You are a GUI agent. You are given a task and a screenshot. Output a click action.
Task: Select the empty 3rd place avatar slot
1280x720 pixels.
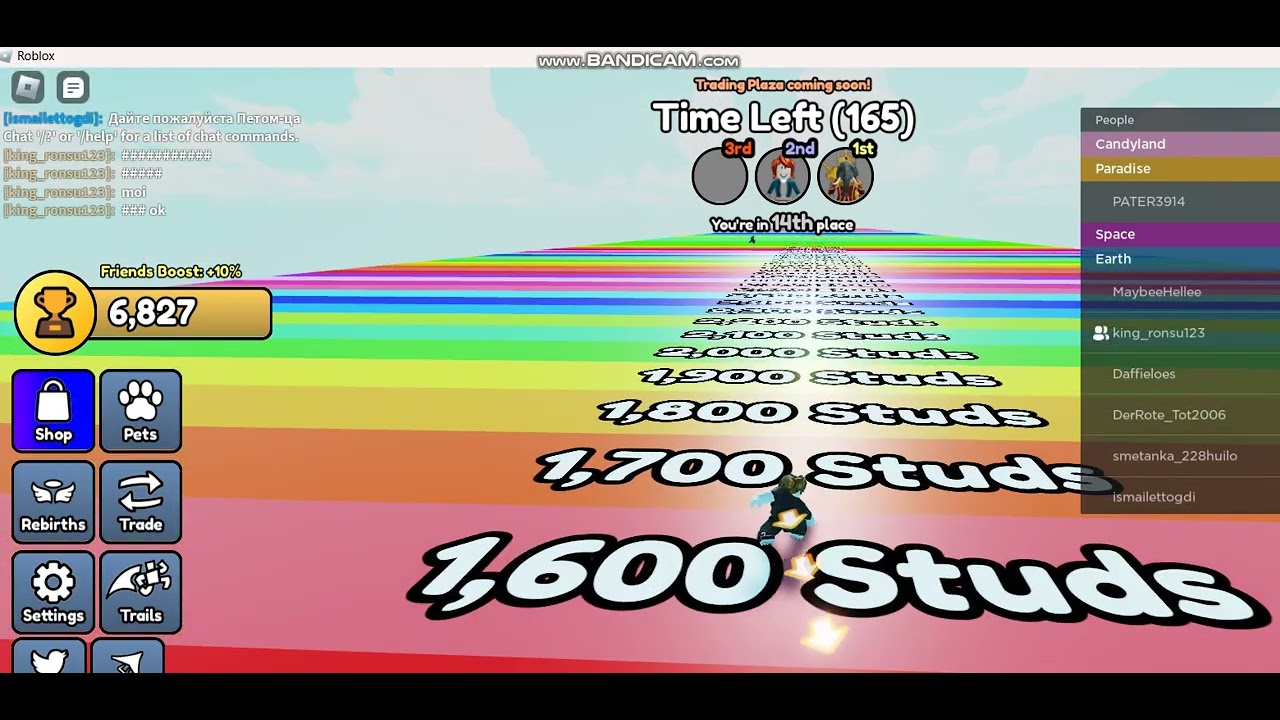(x=720, y=175)
